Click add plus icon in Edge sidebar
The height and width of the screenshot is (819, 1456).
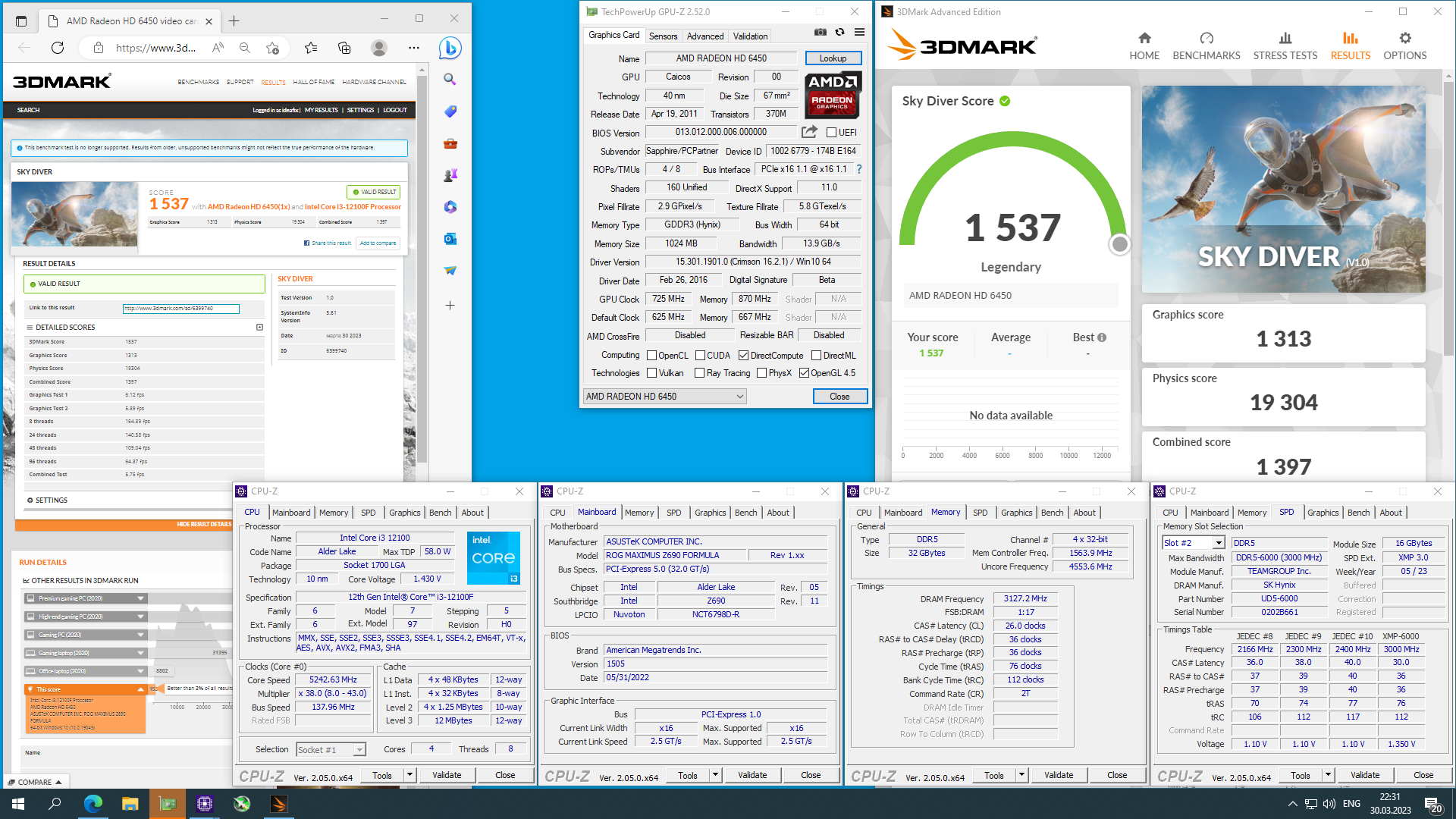coord(450,305)
